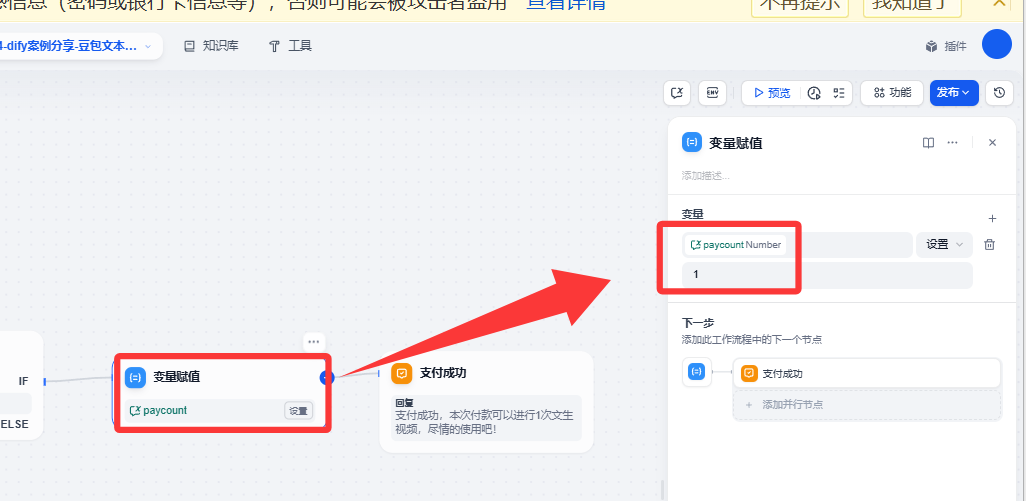Open the version history icon
This screenshot has height=501, width=1026.
click(x=999, y=93)
